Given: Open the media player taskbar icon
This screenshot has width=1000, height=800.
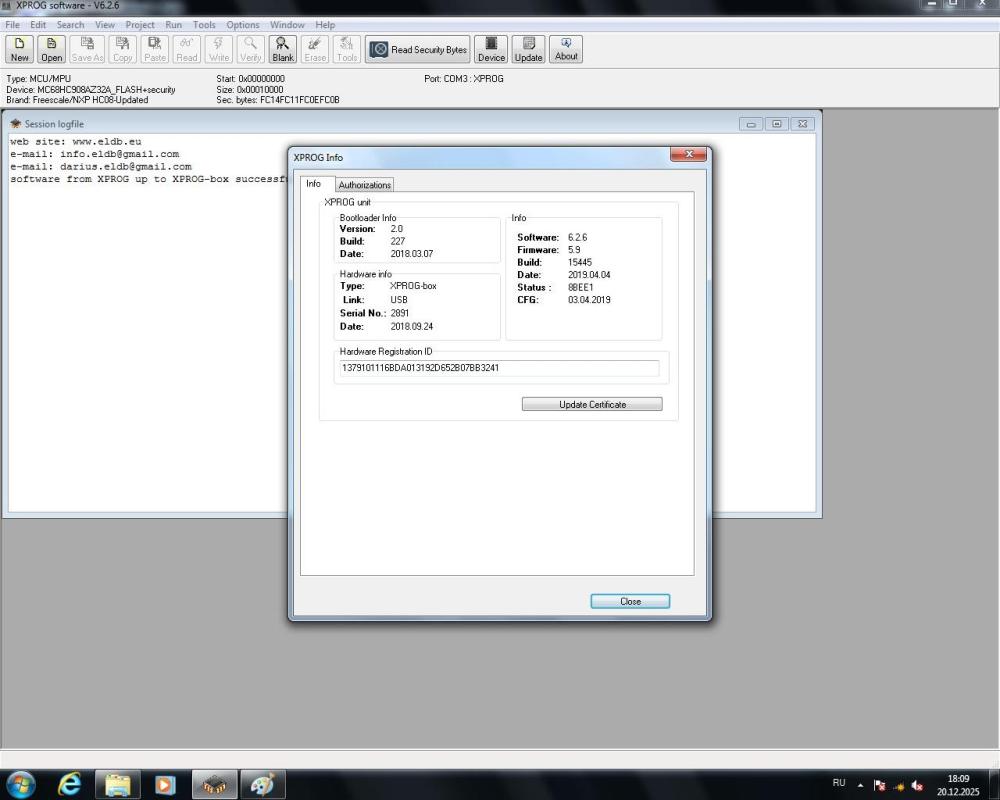Looking at the screenshot, I should click(x=165, y=784).
